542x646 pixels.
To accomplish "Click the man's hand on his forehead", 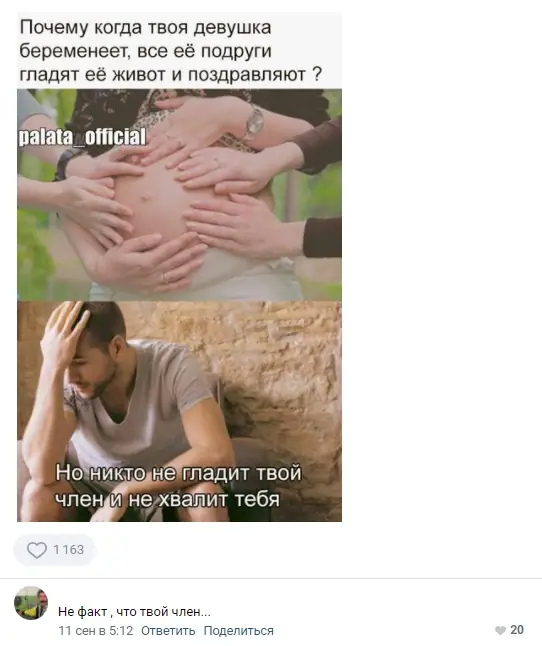I will (x=64, y=335).
